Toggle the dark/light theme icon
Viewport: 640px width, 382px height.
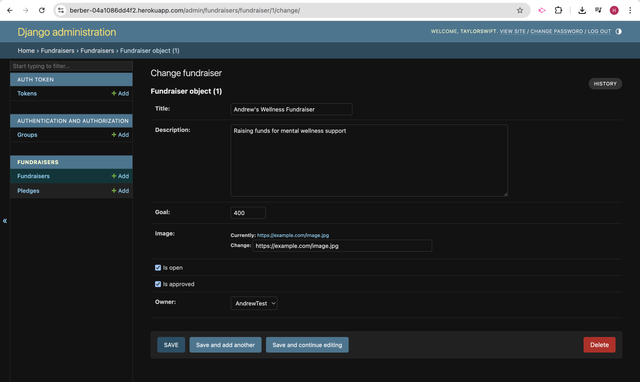[x=618, y=31]
